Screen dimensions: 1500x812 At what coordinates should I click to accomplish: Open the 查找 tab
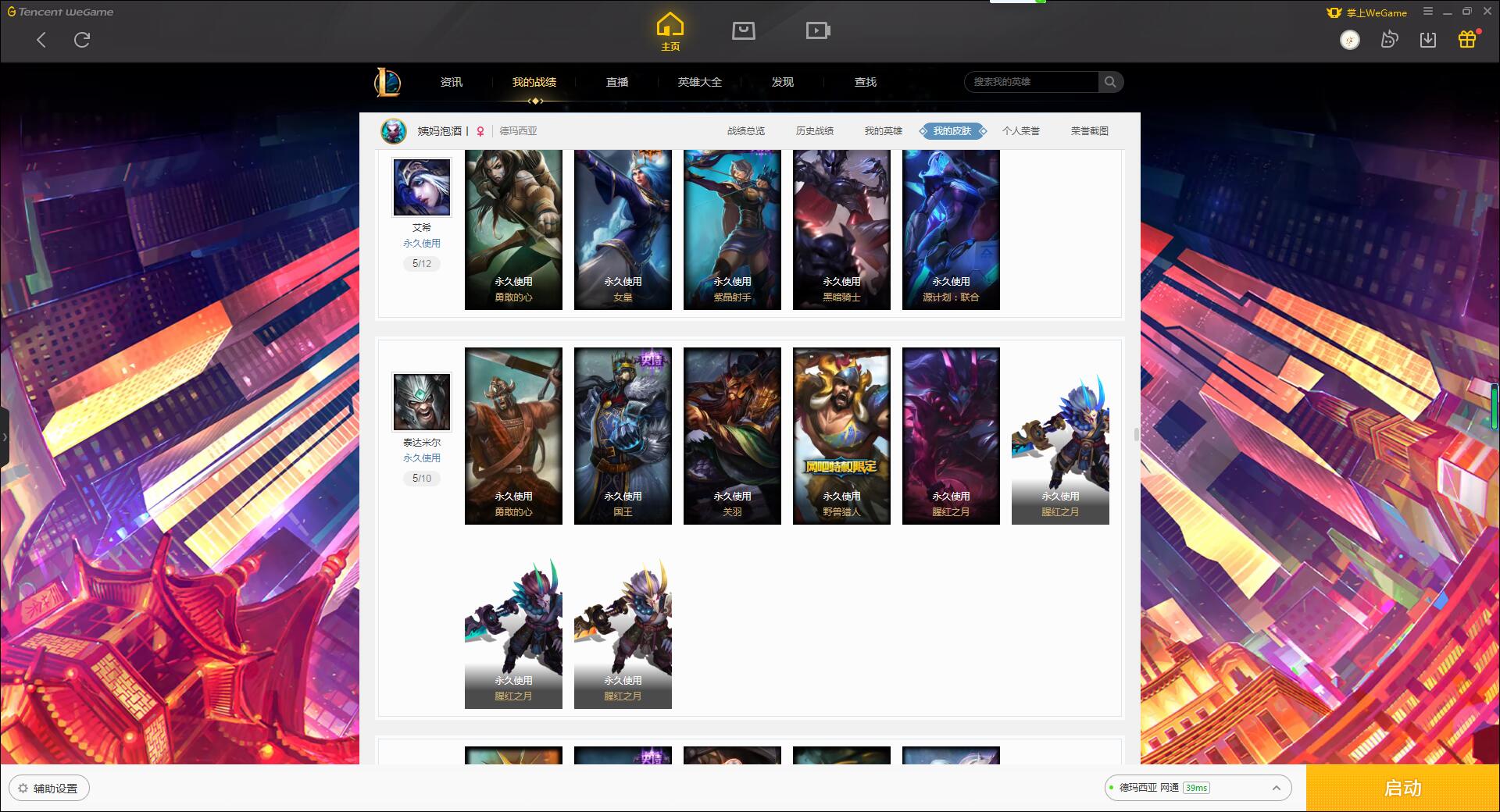866,82
